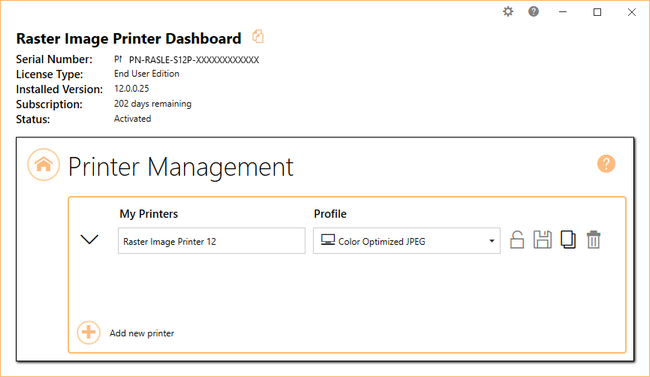
Task: Click the Raster Image Printer 12 name field
Action: [212, 241]
